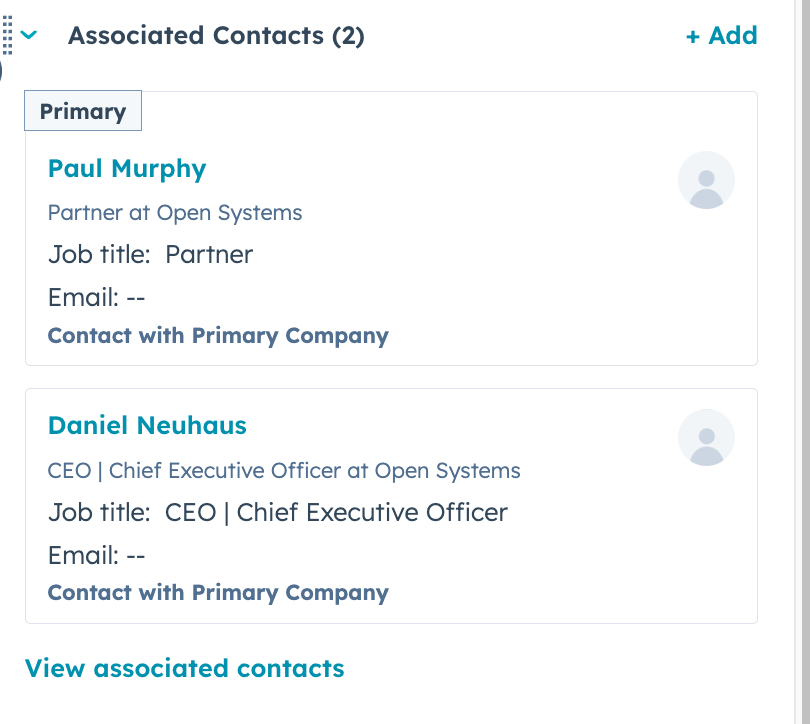The width and height of the screenshot is (810, 724).
Task: Click Paul Murphy's empty Email field
Action: click(97, 297)
